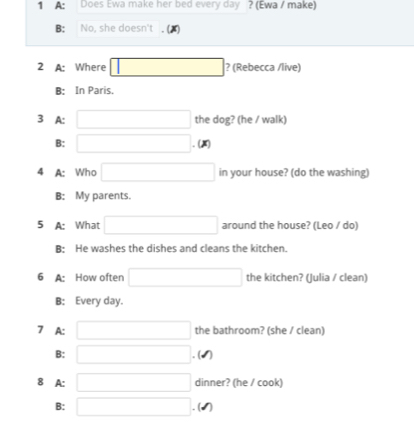Viewport: 414px width, 422px height.
Task: Focus the blank before 'the dog? (he / walk)'
Action: point(134,119)
